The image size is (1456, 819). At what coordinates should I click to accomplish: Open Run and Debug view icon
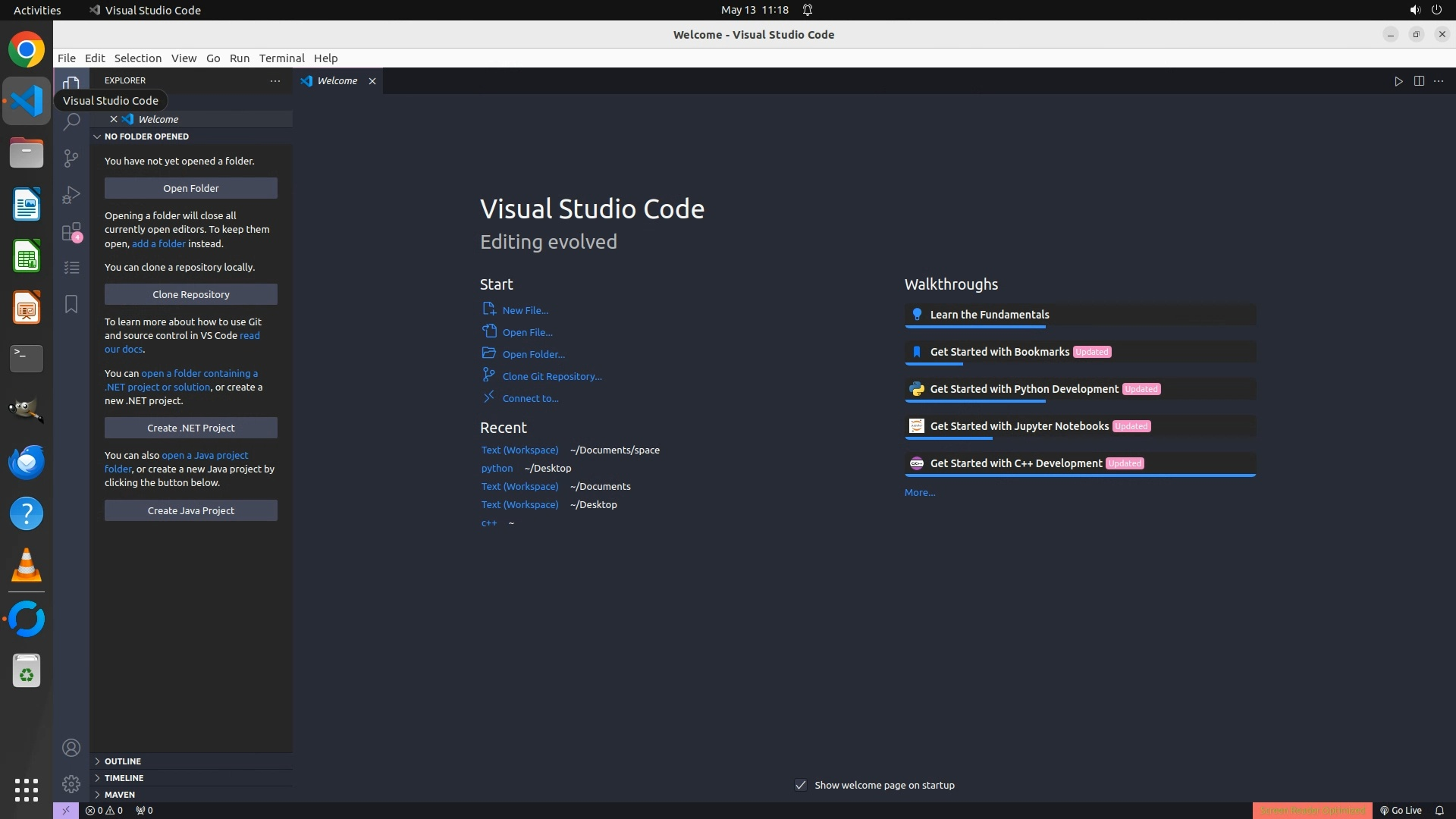point(71,195)
